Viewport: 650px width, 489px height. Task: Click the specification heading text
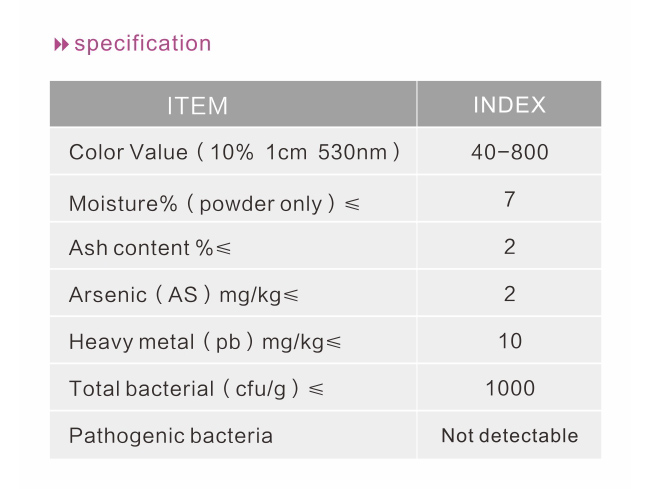[x=143, y=44]
